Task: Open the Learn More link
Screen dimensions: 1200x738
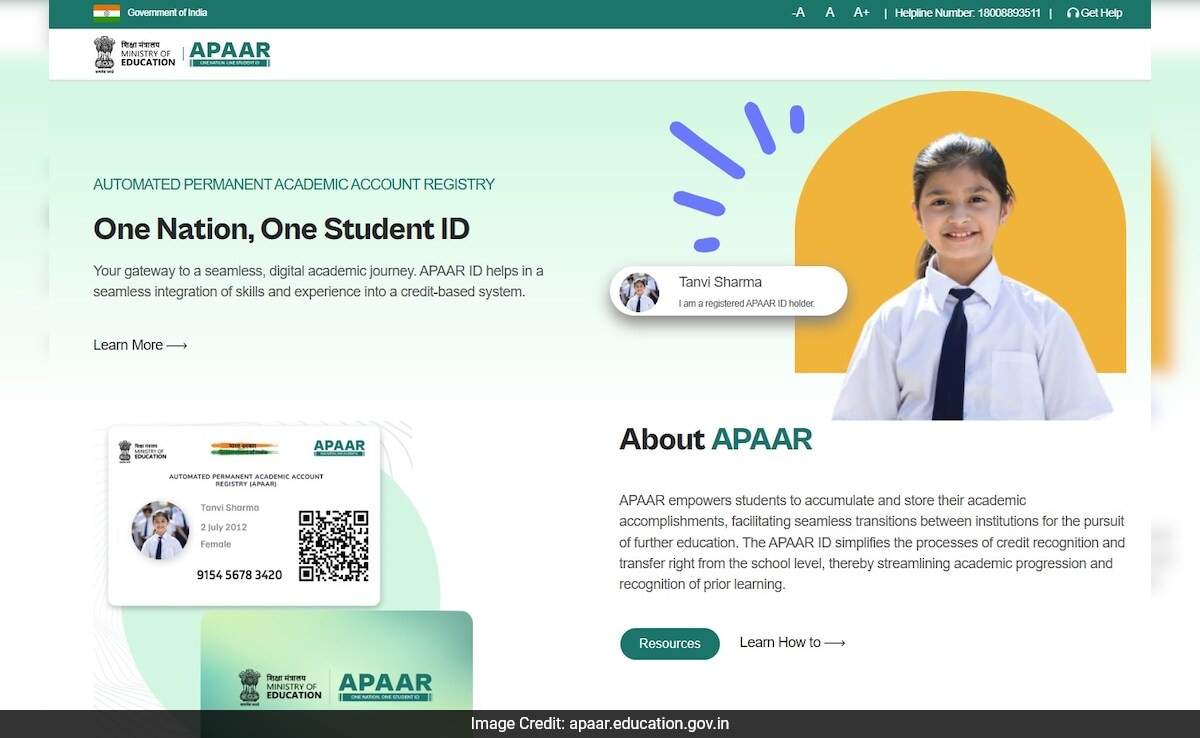Action: pyautogui.click(x=141, y=344)
